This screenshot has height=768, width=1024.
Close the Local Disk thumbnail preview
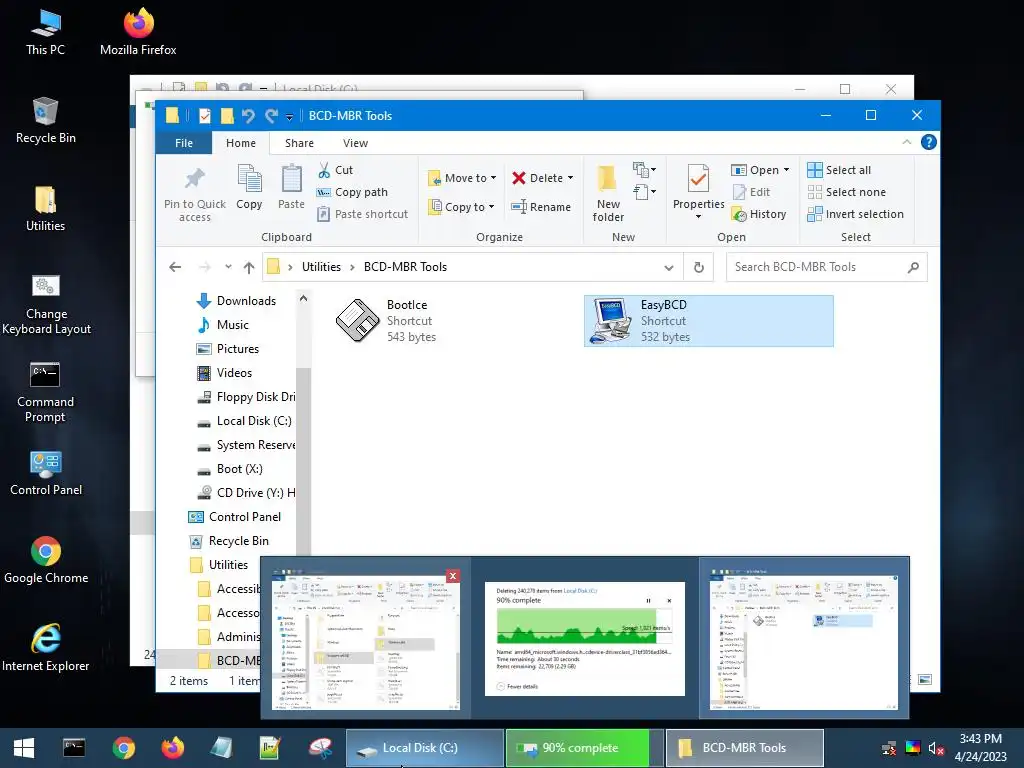coord(453,576)
